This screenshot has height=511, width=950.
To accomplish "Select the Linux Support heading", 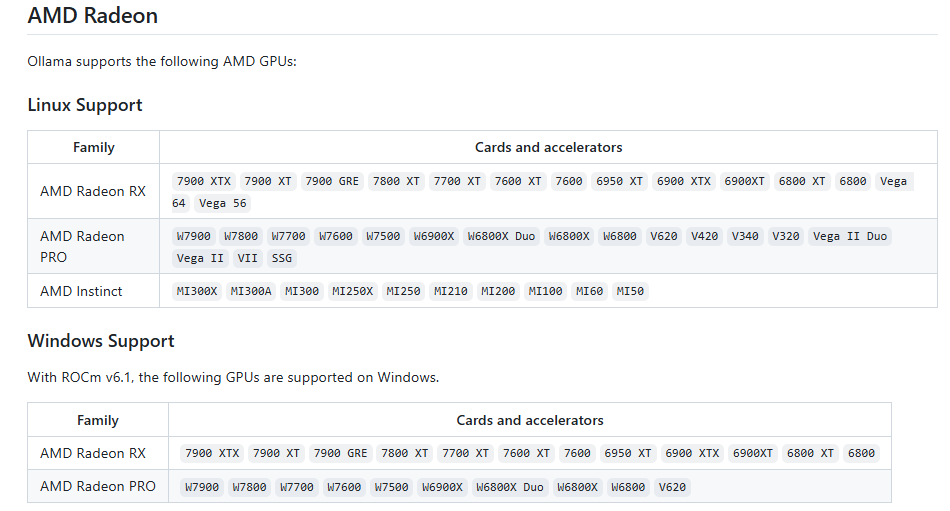I will (x=85, y=105).
